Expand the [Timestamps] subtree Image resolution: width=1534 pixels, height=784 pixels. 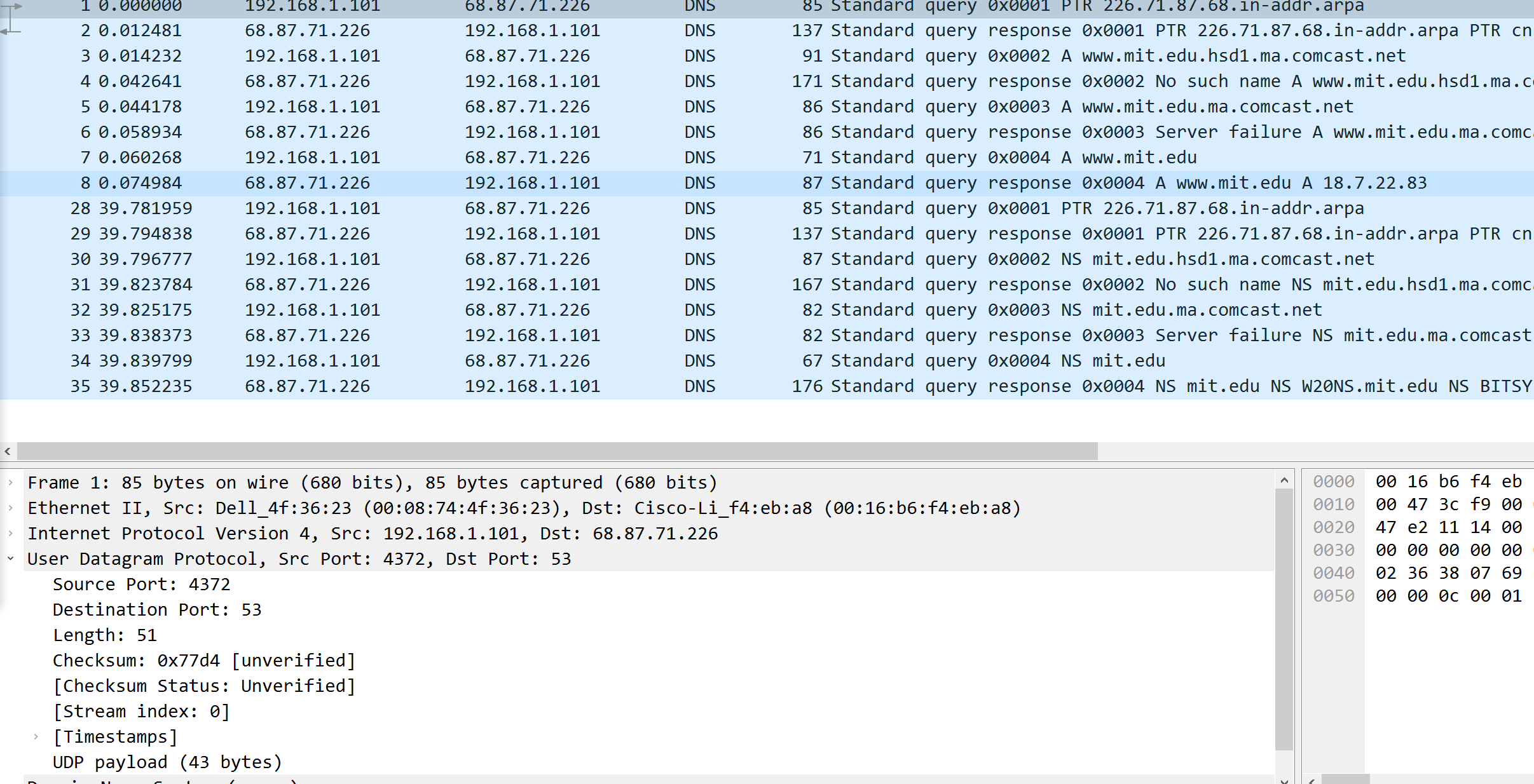pyautogui.click(x=36, y=737)
